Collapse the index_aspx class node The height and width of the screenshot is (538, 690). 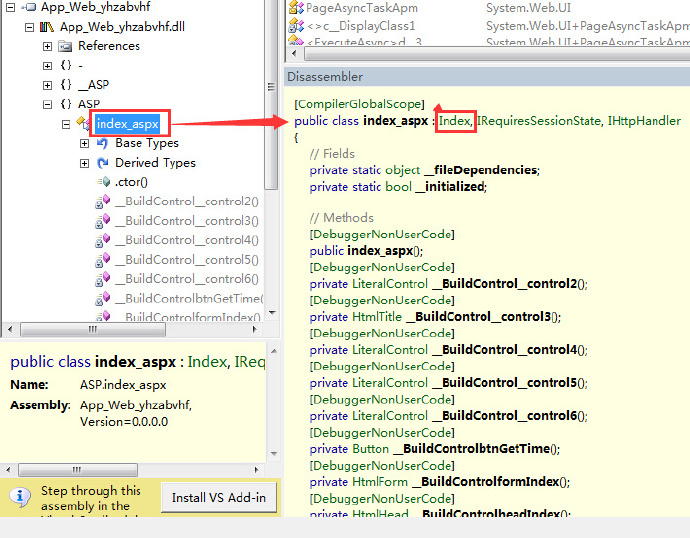[66, 124]
